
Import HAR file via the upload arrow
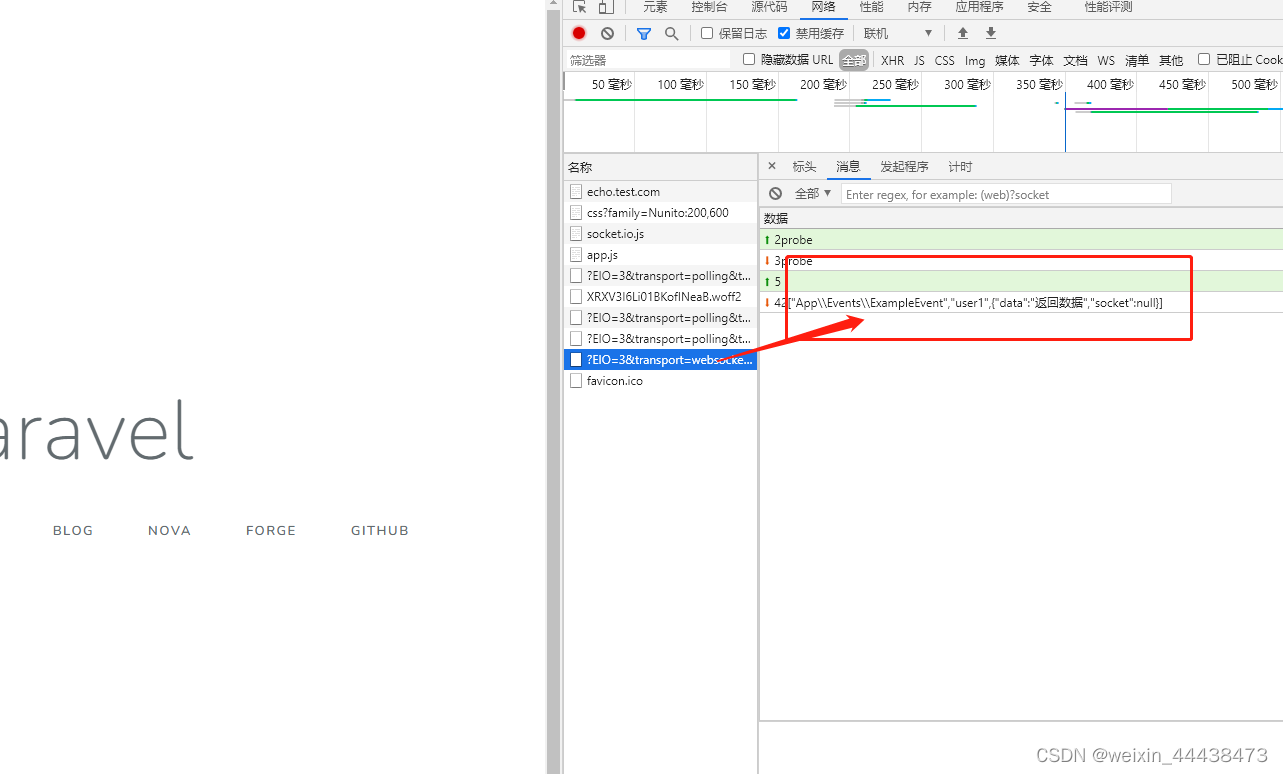coord(962,32)
